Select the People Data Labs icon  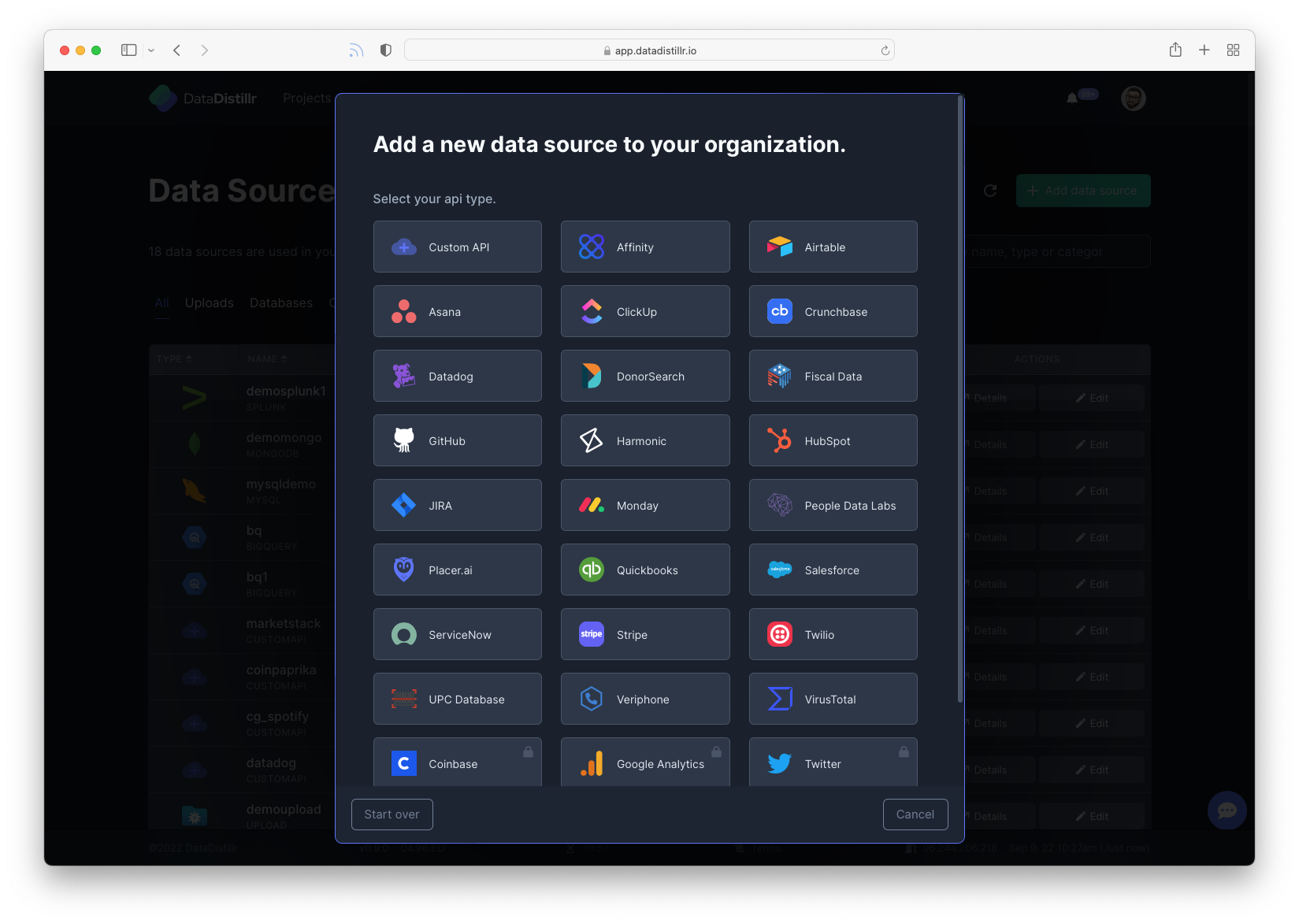click(780, 506)
